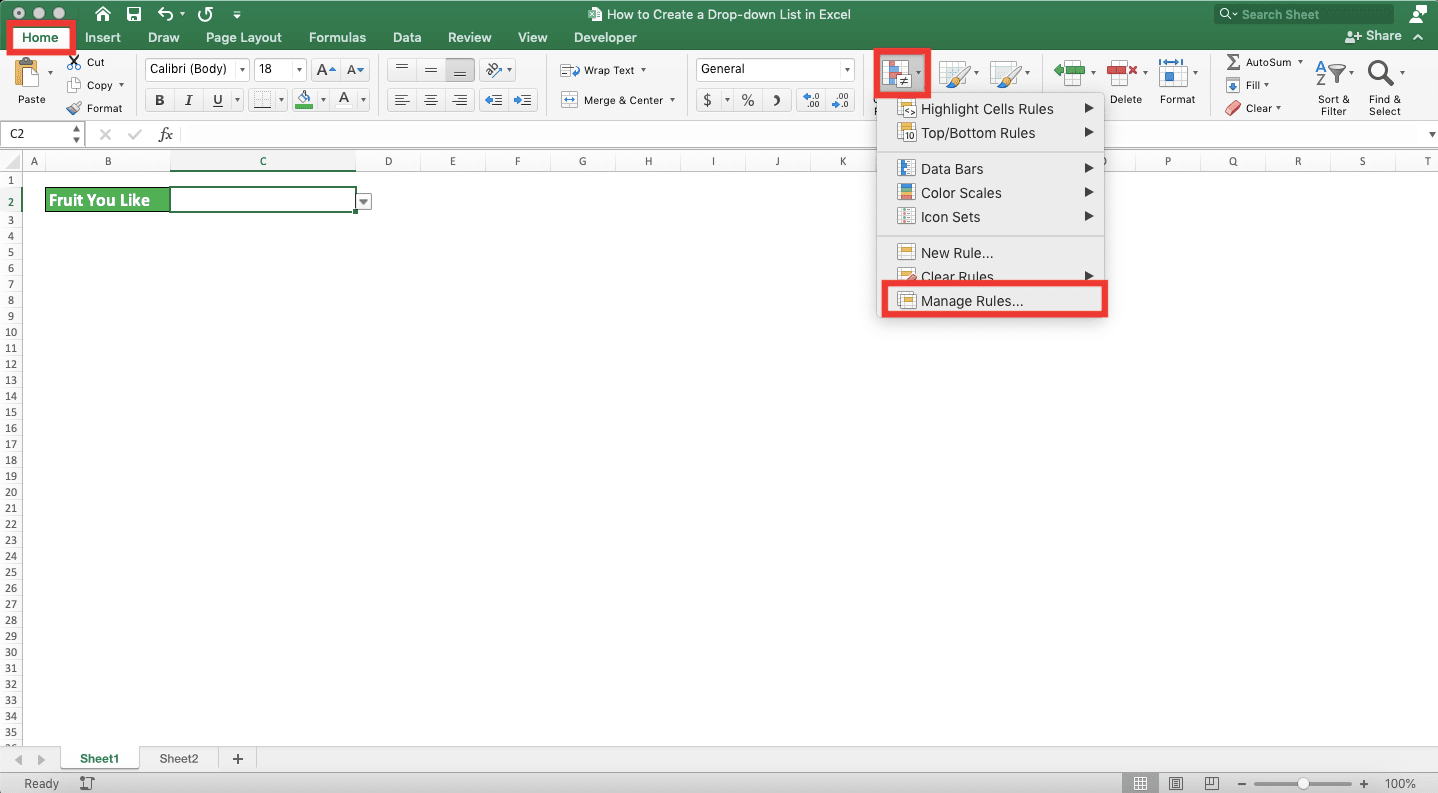Toggle bold formatting on selection

158,100
